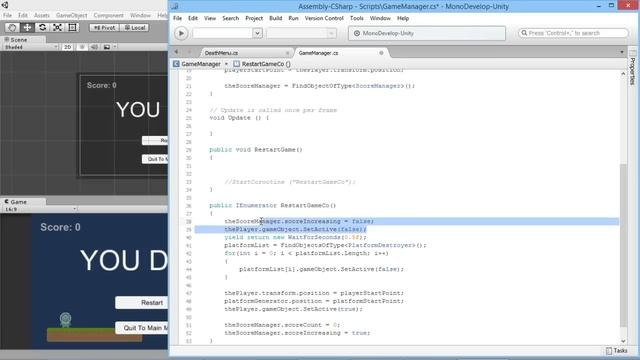Toggle Pivot handle position in Unity
This screenshot has height=360, width=640.
[x=104, y=28]
